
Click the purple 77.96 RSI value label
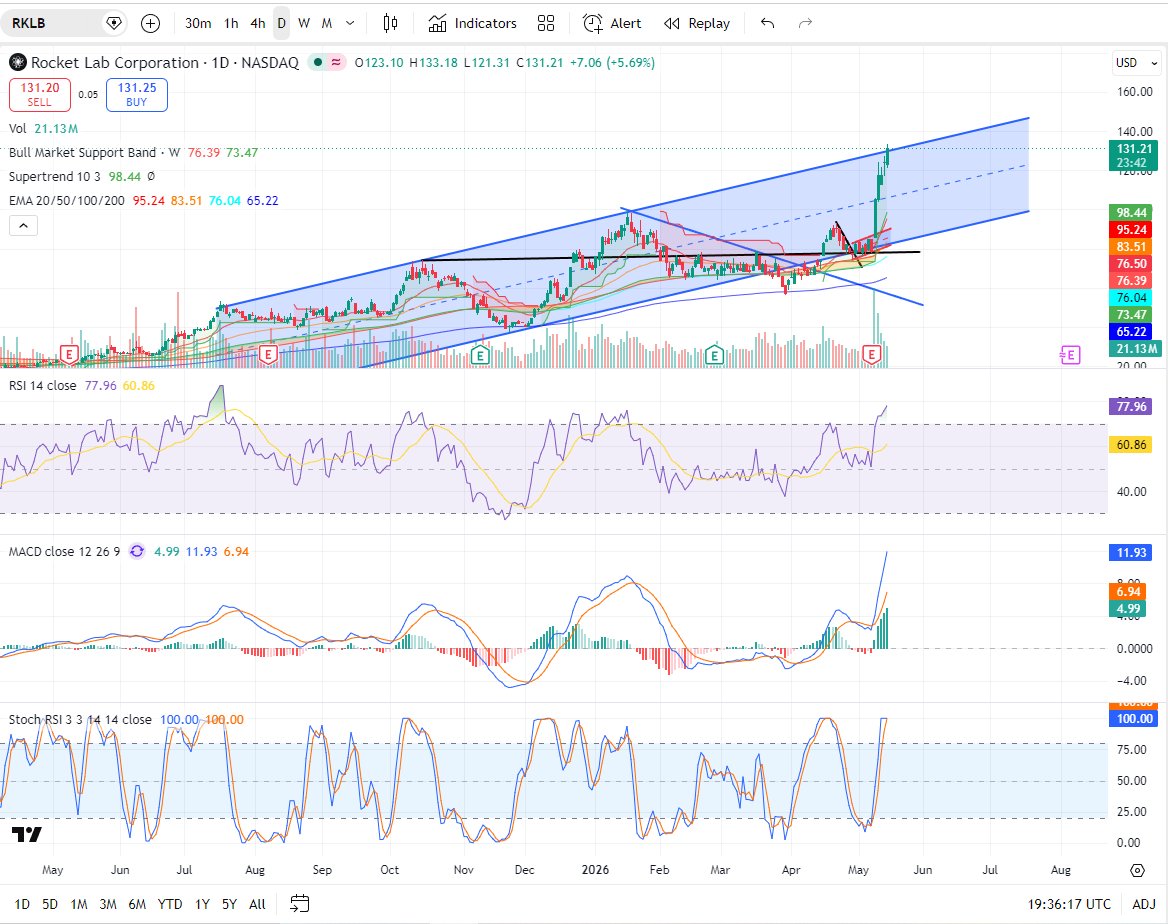tap(1131, 406)
